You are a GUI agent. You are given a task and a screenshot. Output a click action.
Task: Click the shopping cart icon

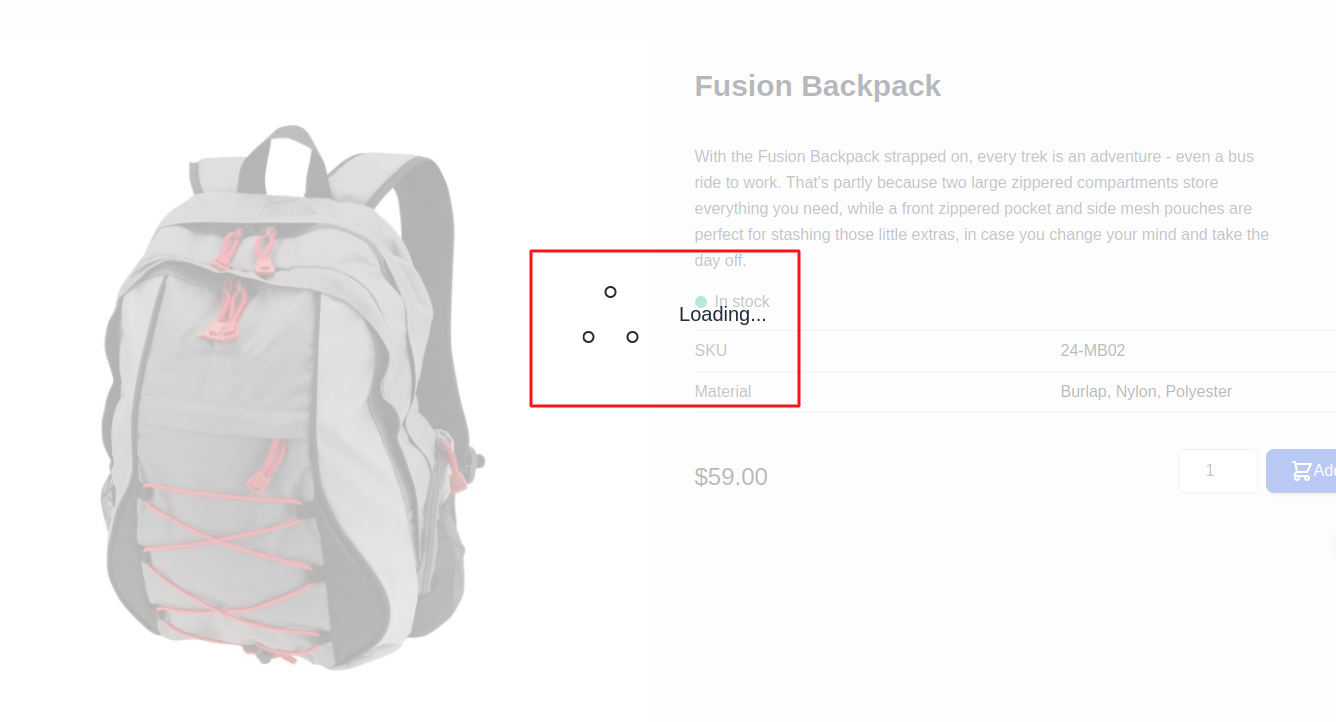[x=1300, y=471]
